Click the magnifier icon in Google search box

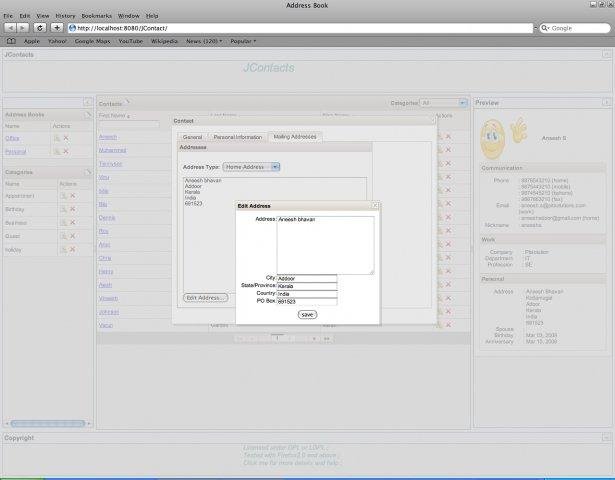(545, 28)
